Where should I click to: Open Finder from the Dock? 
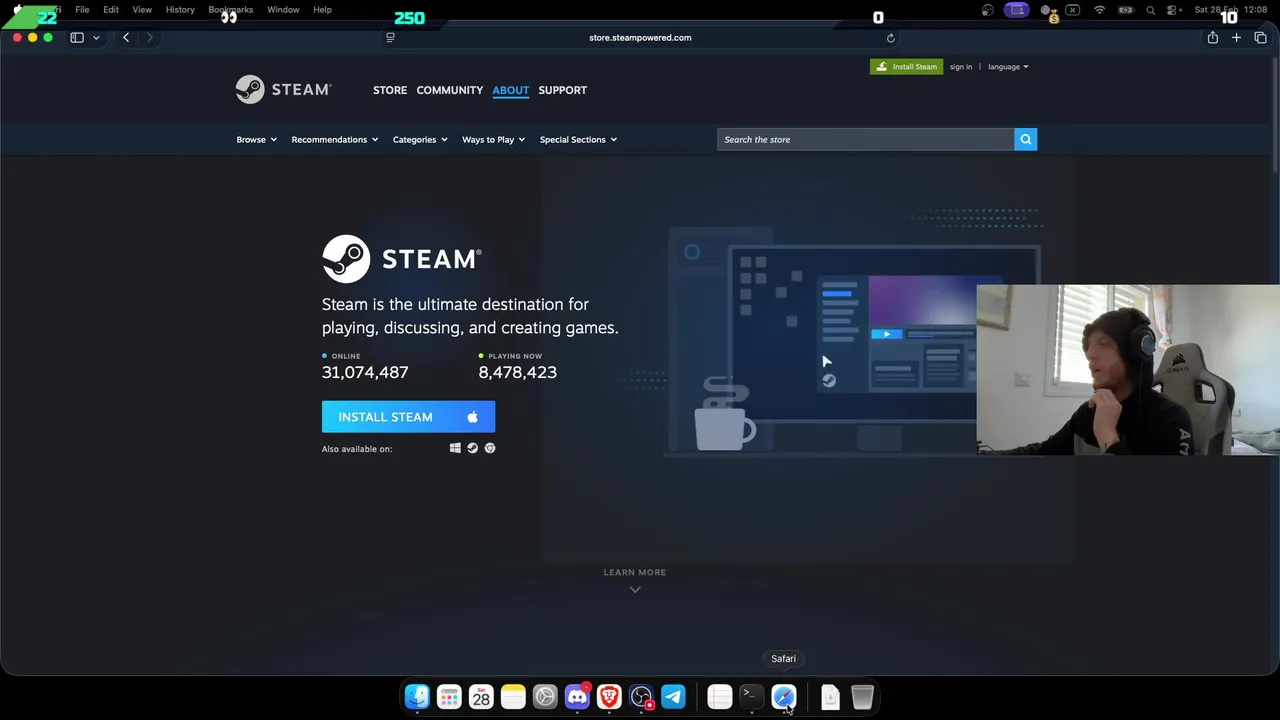click(417, 697)
